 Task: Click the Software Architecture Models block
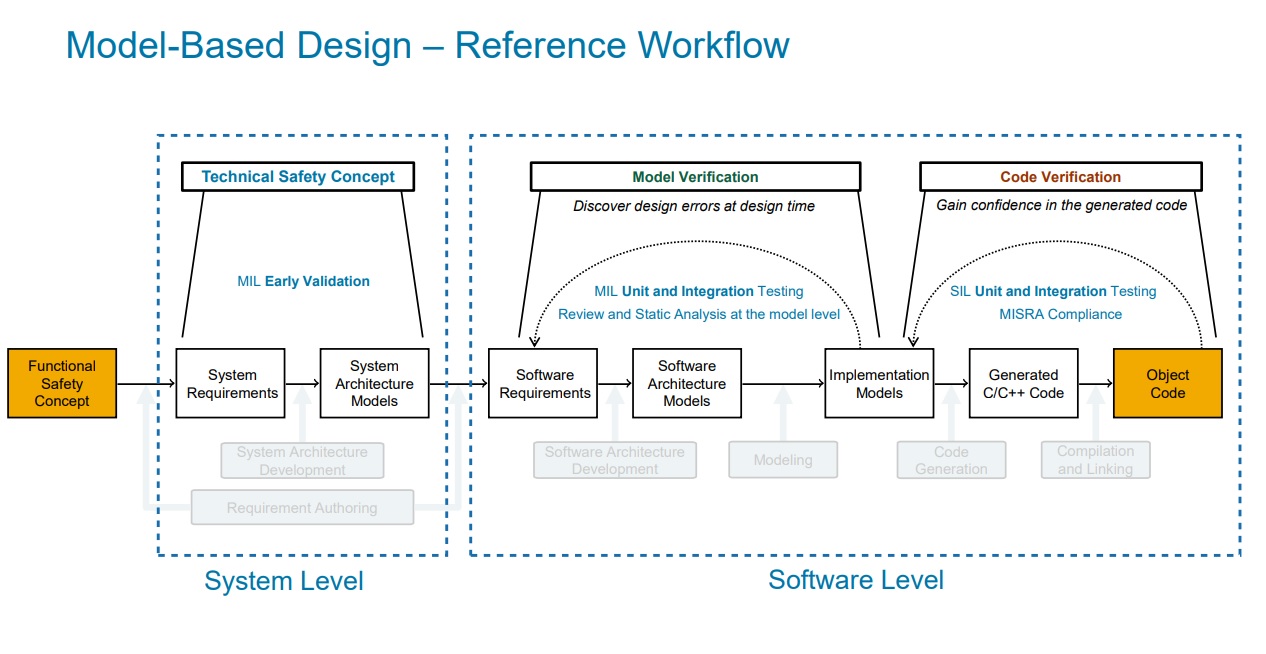(687, 383)
